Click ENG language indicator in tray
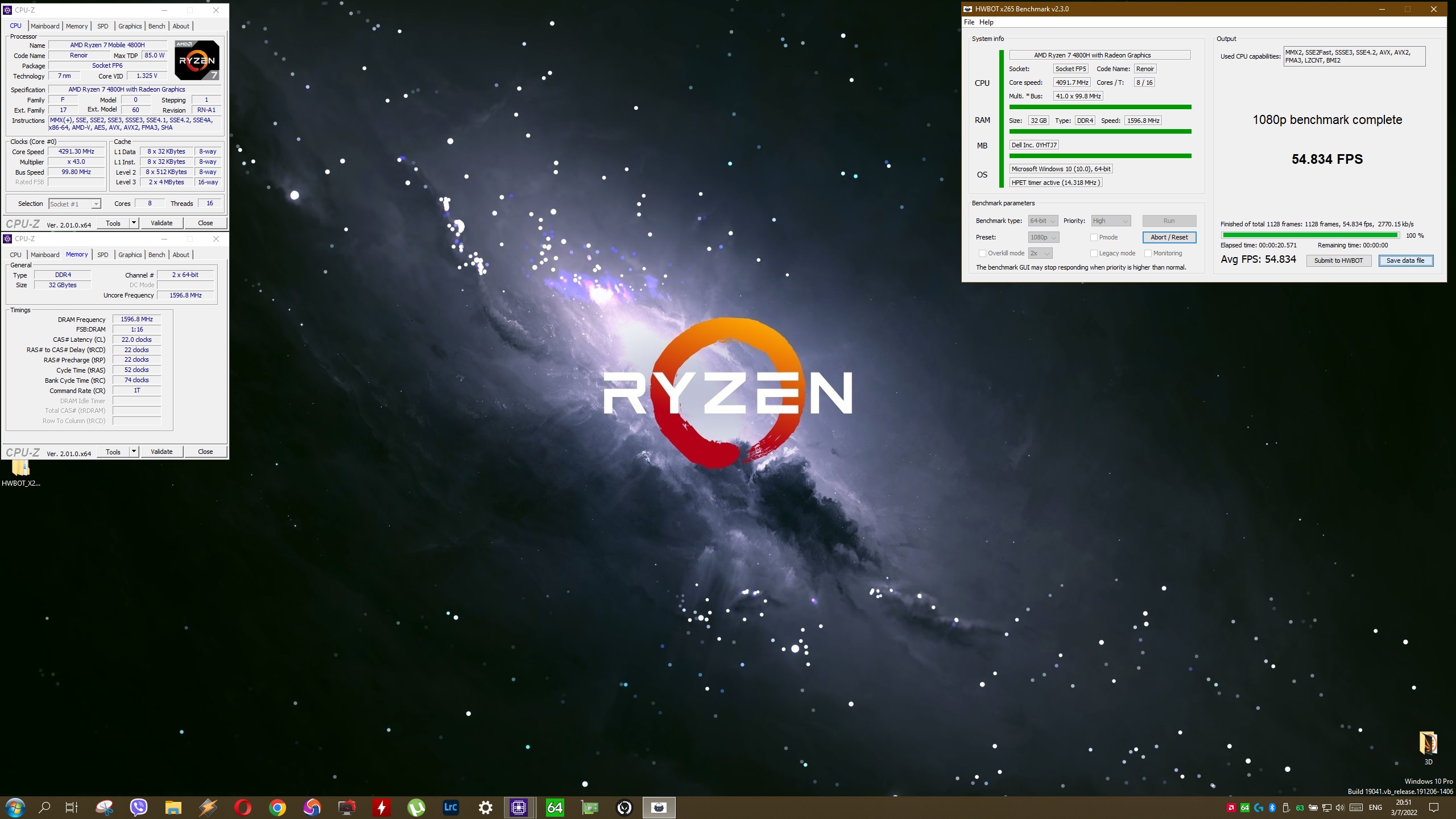This screenshot has height=819, width=1456. pyautogui.click(x=1375, y=808)
